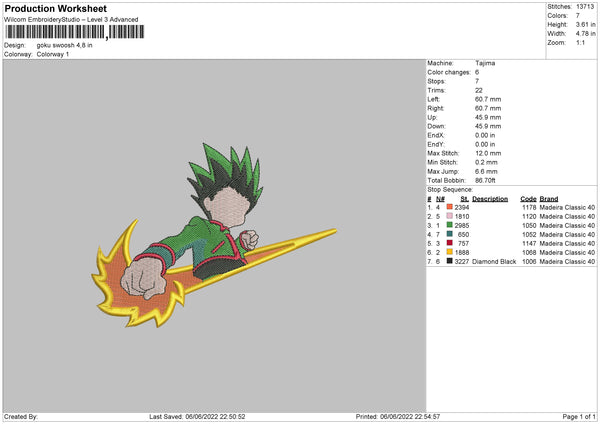Image resolution: width=600 pixels, height=424 pixels.
Task: Click the Stitches value 13713
Action: pyautogui.click(x=585, y=7)
